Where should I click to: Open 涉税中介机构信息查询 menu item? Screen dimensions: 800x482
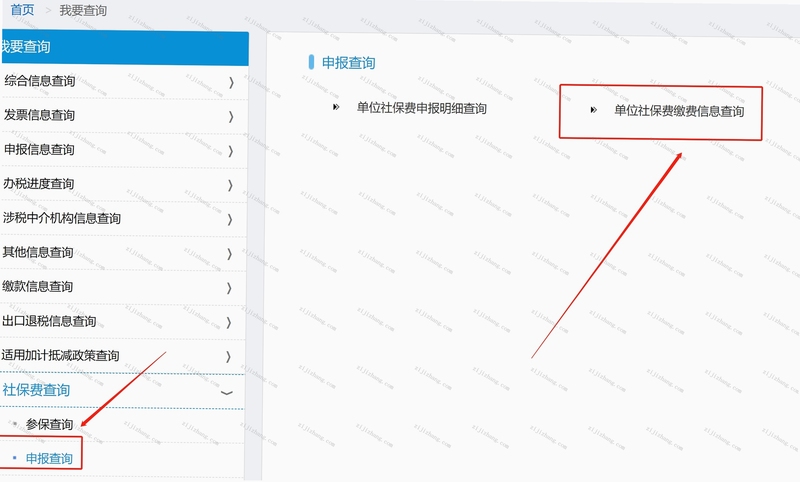(62, 218)
